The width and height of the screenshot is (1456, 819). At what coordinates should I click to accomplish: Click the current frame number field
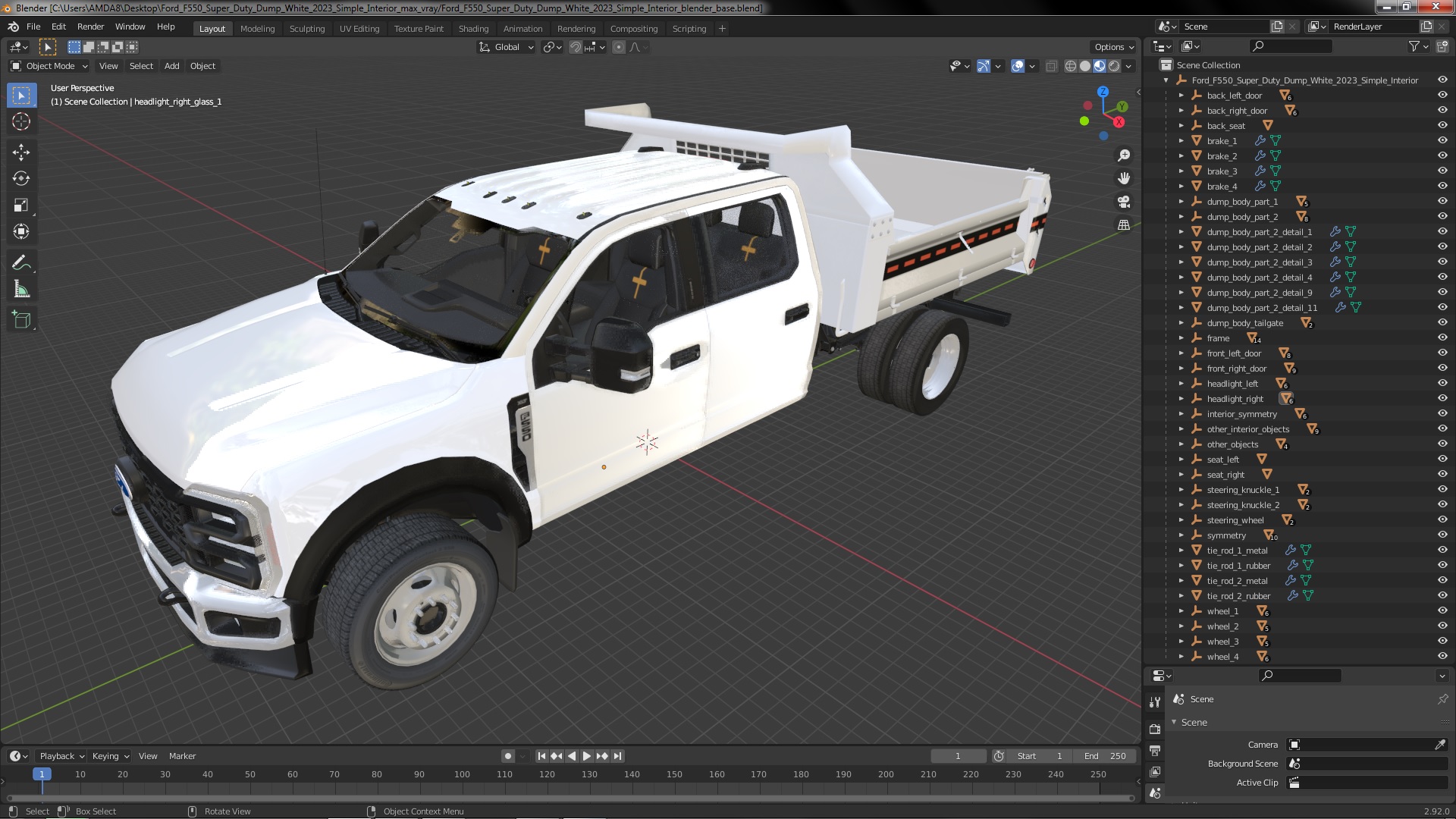click(x=958, y=756)
